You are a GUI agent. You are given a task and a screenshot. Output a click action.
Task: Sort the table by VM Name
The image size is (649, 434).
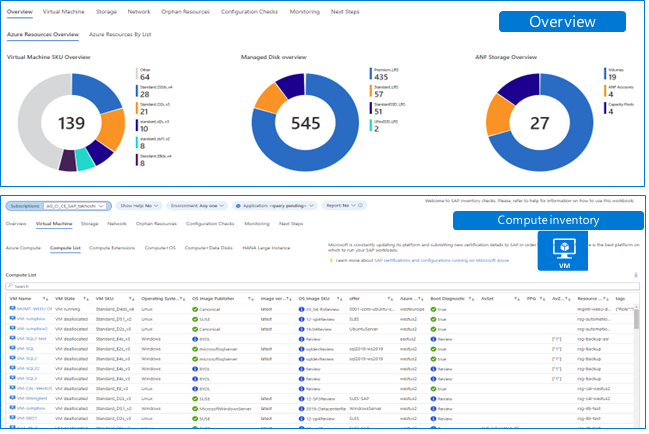46,300
